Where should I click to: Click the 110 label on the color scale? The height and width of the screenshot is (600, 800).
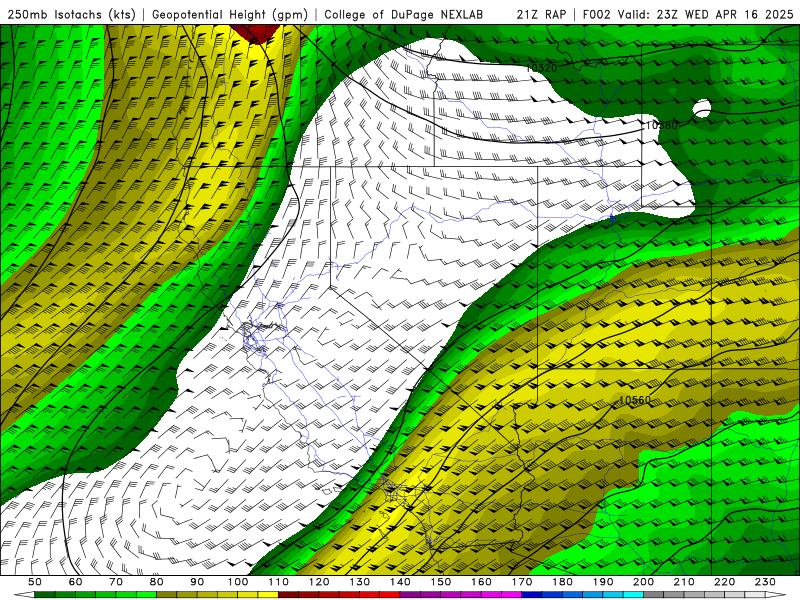point(279,582)
